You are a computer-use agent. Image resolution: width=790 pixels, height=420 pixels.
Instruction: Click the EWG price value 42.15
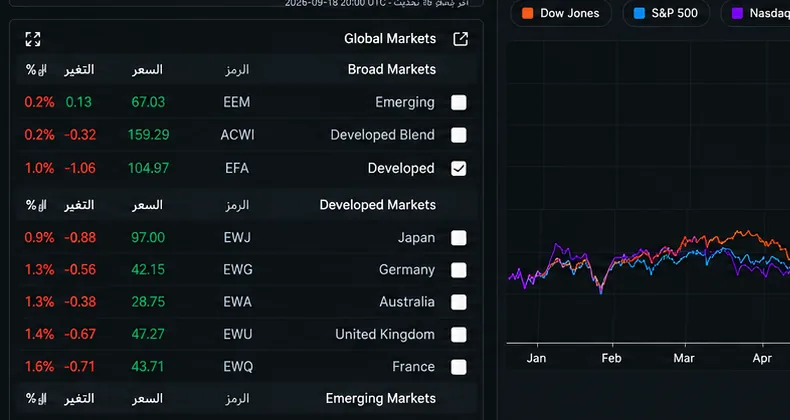click(x=148, y=270)
